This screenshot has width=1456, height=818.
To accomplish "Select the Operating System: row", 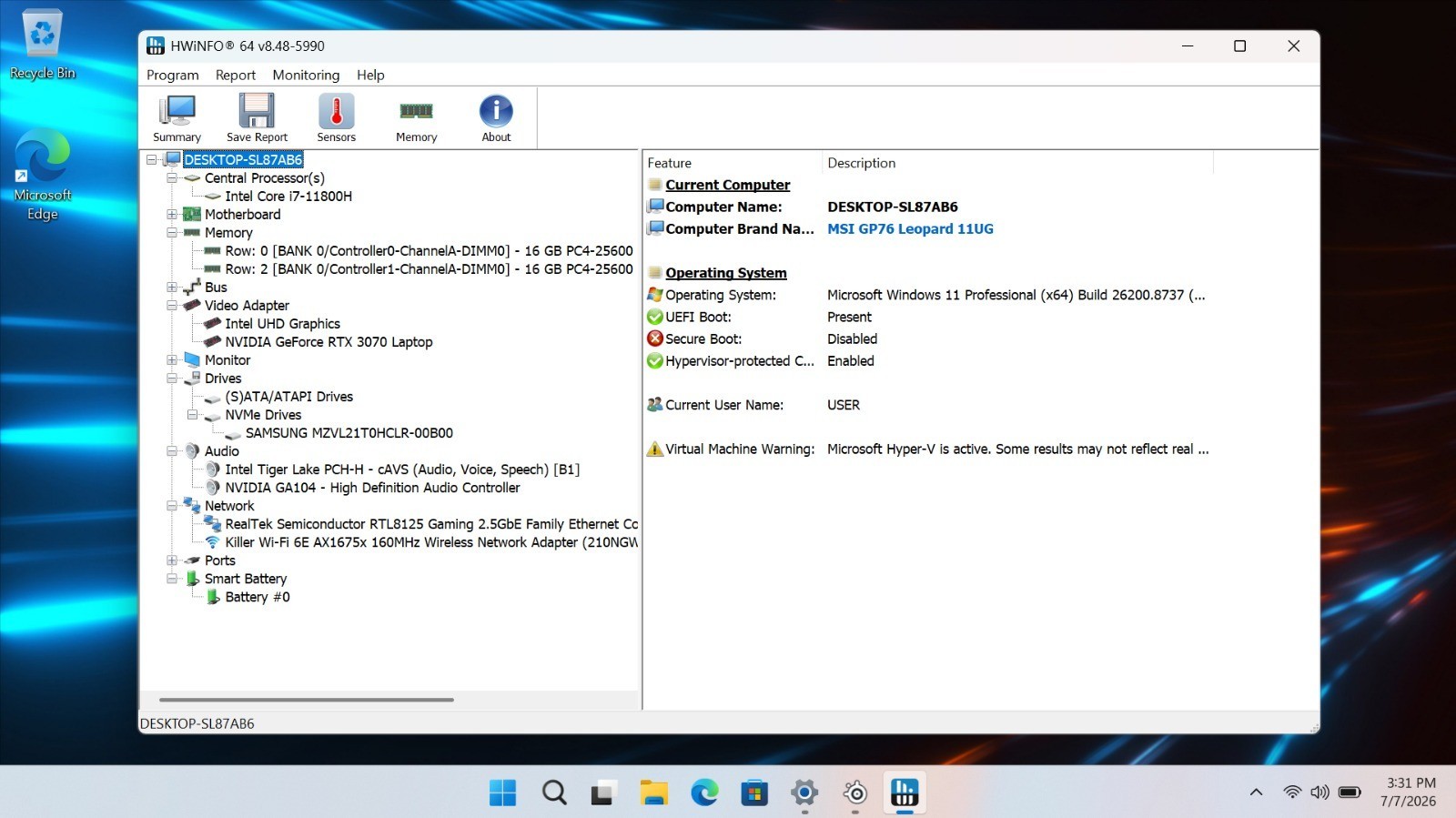I will (x=928, y=295).
